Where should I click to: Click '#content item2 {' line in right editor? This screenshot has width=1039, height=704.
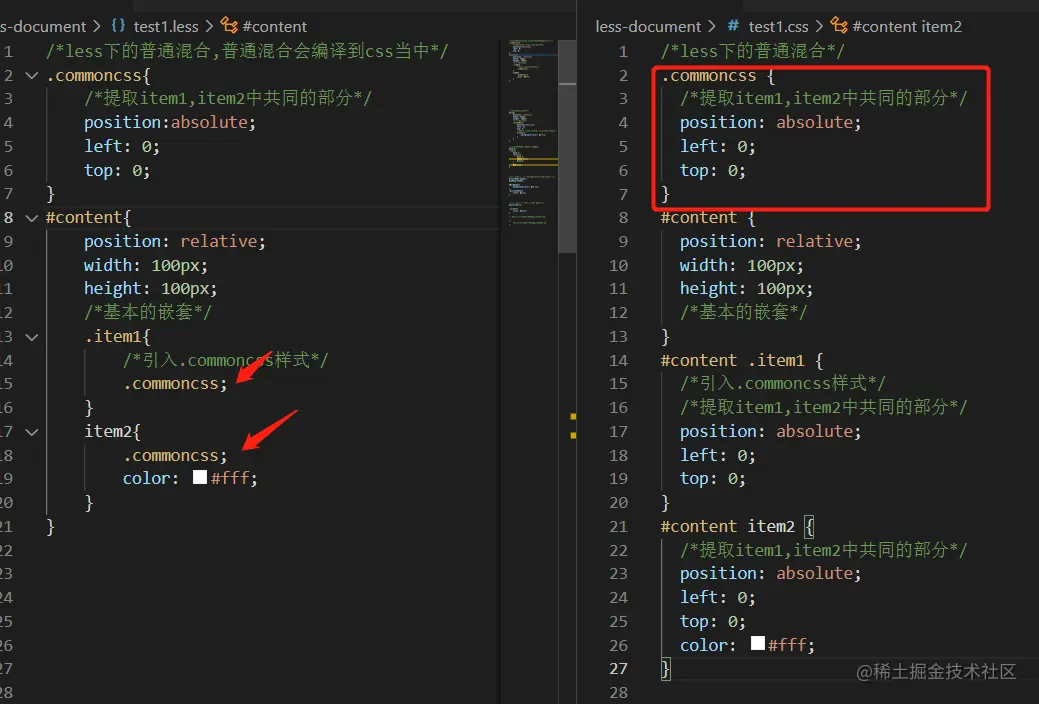[737, 526]
